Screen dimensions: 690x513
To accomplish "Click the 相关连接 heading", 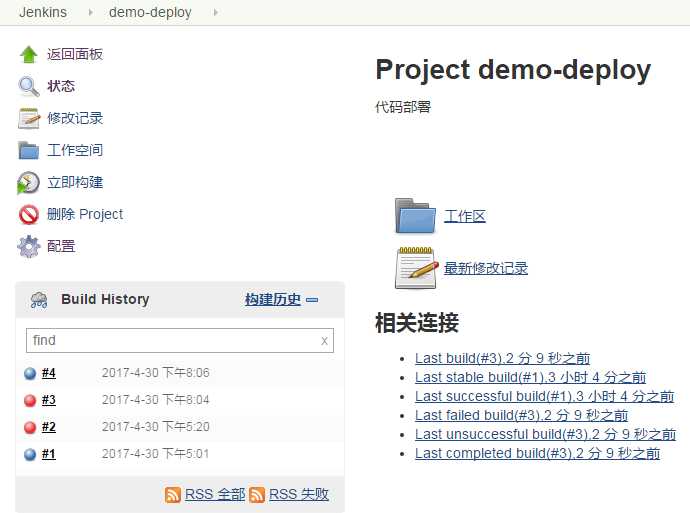I will (417, 323).
